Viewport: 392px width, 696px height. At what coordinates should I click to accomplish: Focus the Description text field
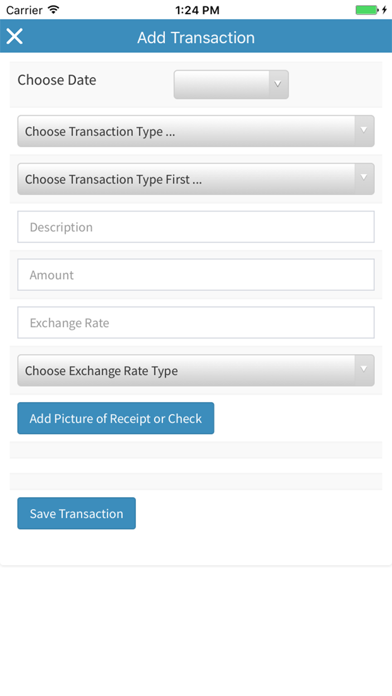tap(196, 227)
